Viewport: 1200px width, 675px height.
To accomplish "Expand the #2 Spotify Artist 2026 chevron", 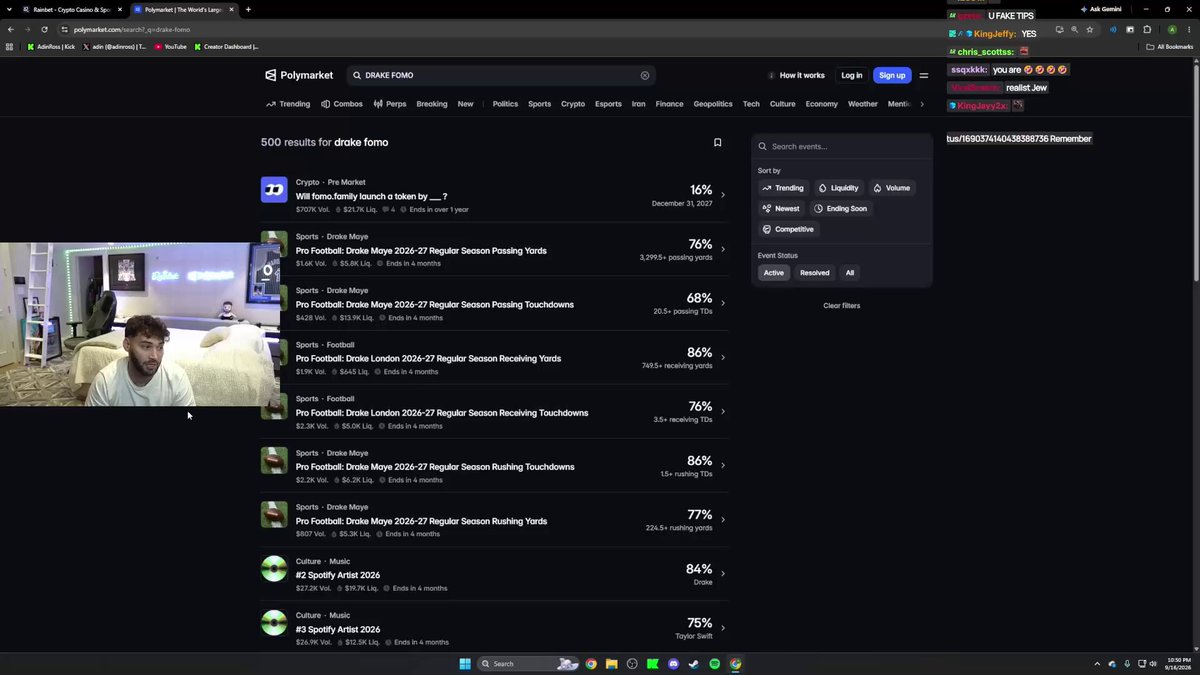I will coord(723,574).
